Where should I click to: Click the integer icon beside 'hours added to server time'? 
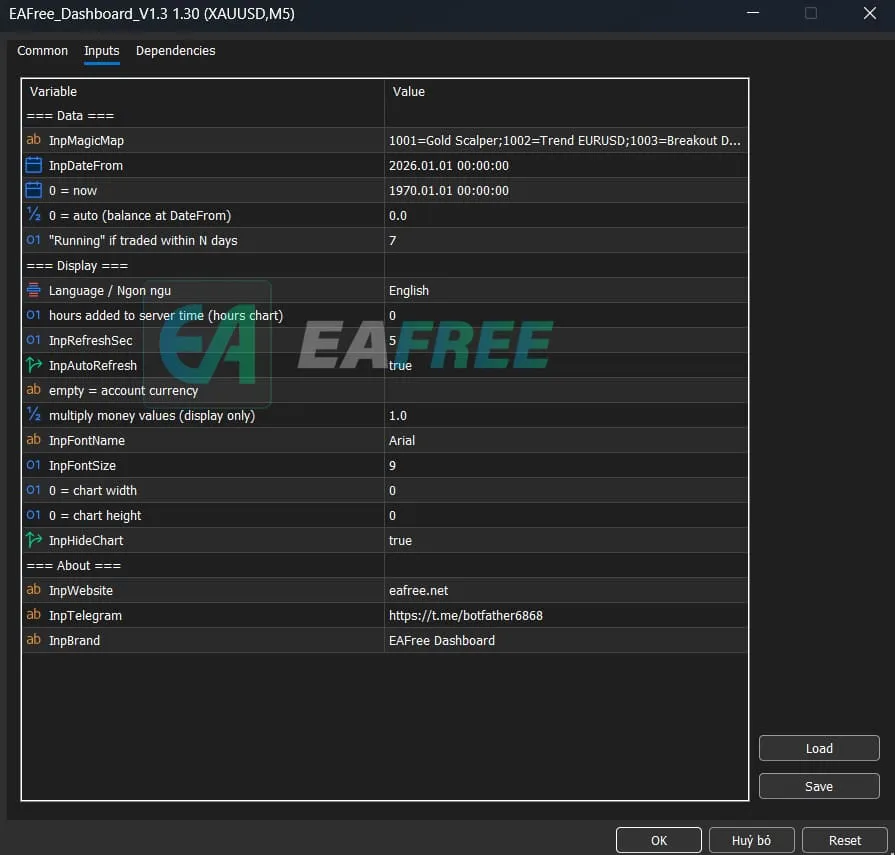(34, 315)
